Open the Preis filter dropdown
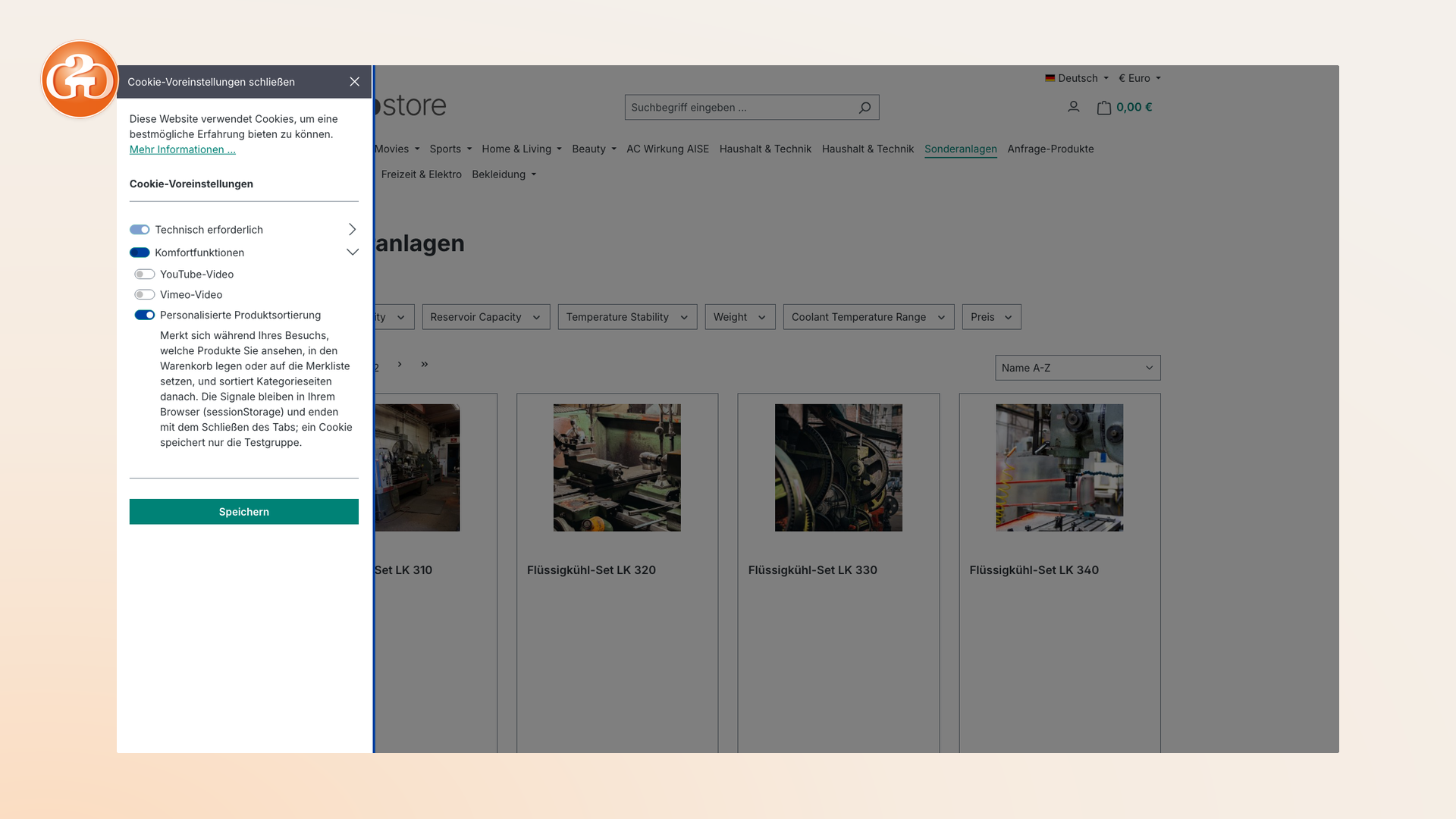 pyautogui.click(x=992, y=317)
